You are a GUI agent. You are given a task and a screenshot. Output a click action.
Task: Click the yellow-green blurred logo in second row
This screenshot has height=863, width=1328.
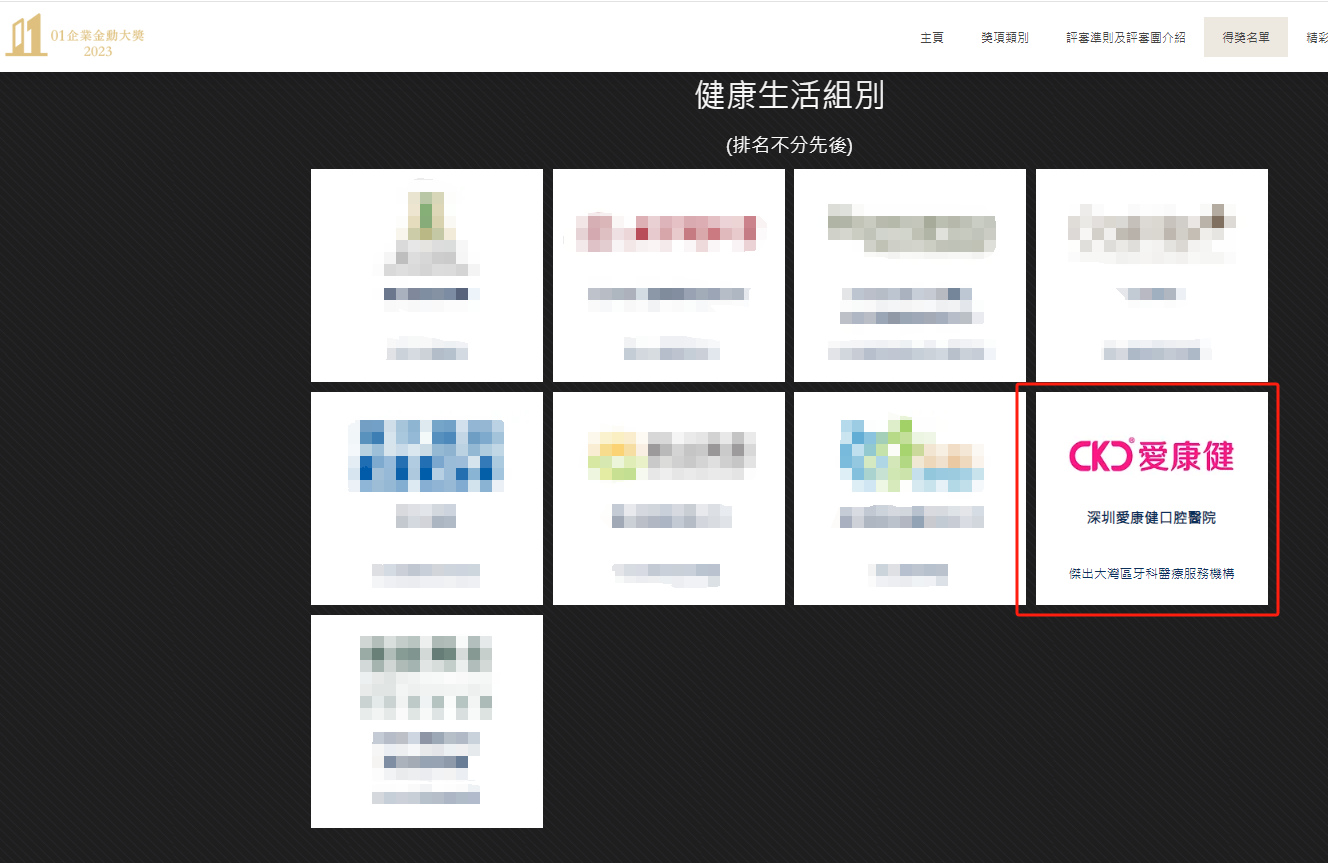(668, 455)
